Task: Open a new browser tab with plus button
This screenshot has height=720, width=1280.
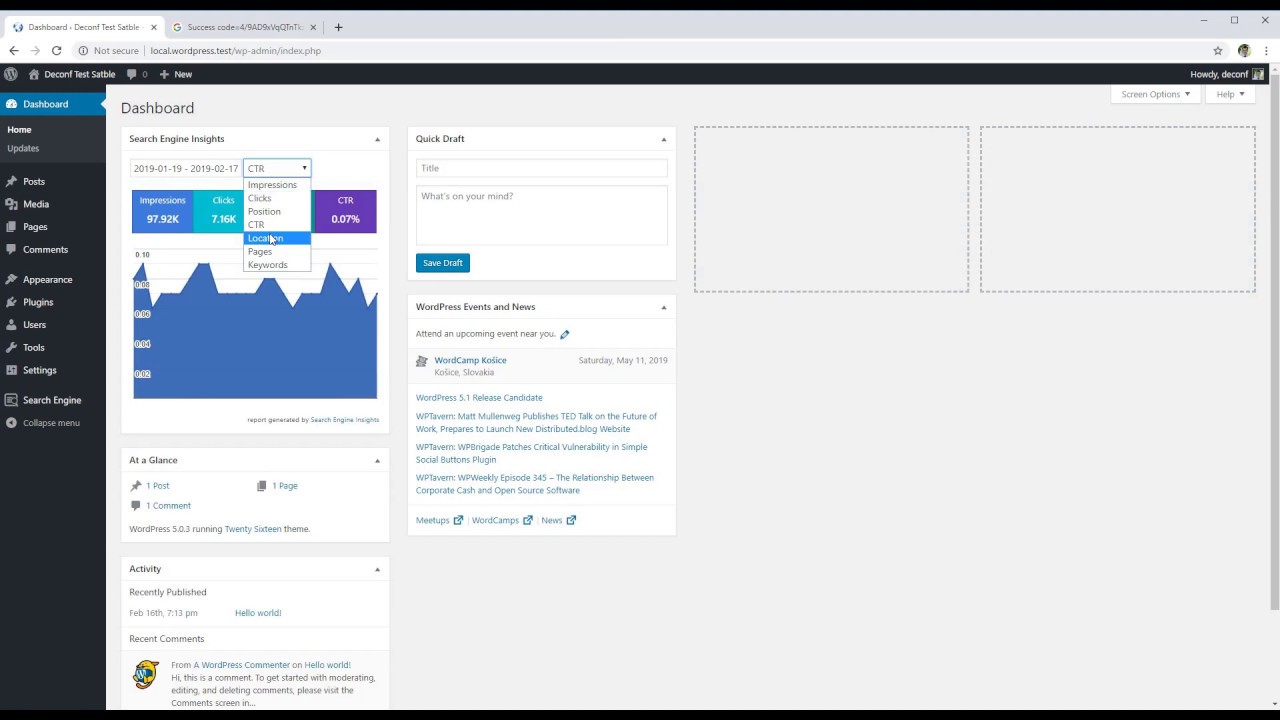Action: 338,27
